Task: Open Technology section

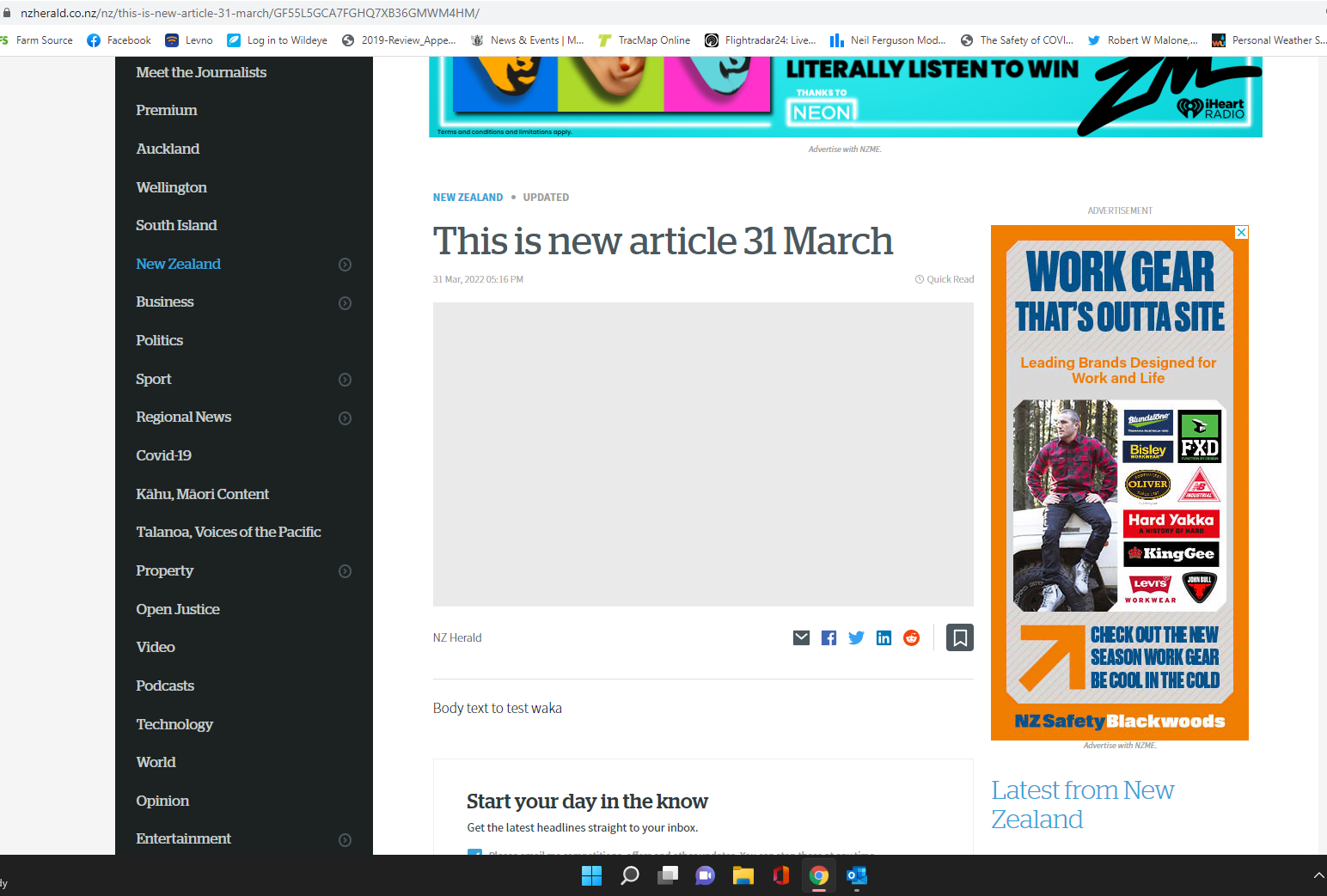Action: 174,724
